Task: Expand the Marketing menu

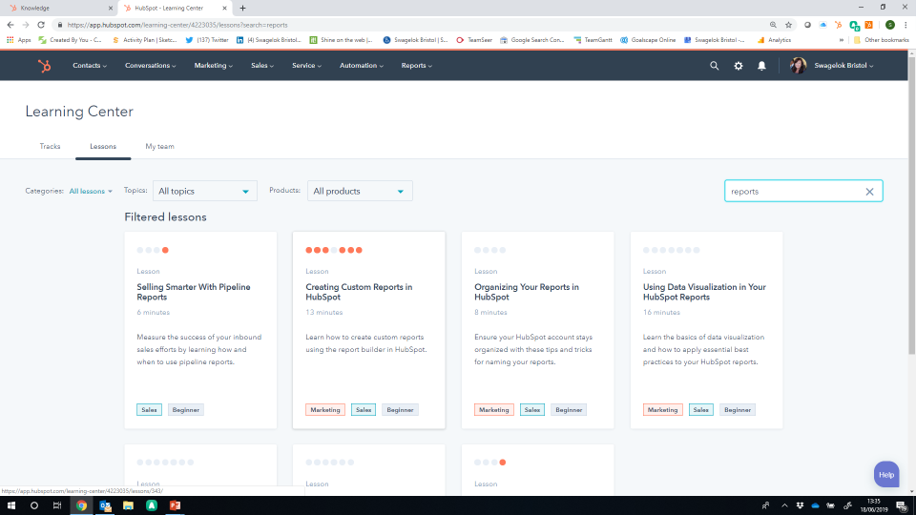Action: [213, 66]
